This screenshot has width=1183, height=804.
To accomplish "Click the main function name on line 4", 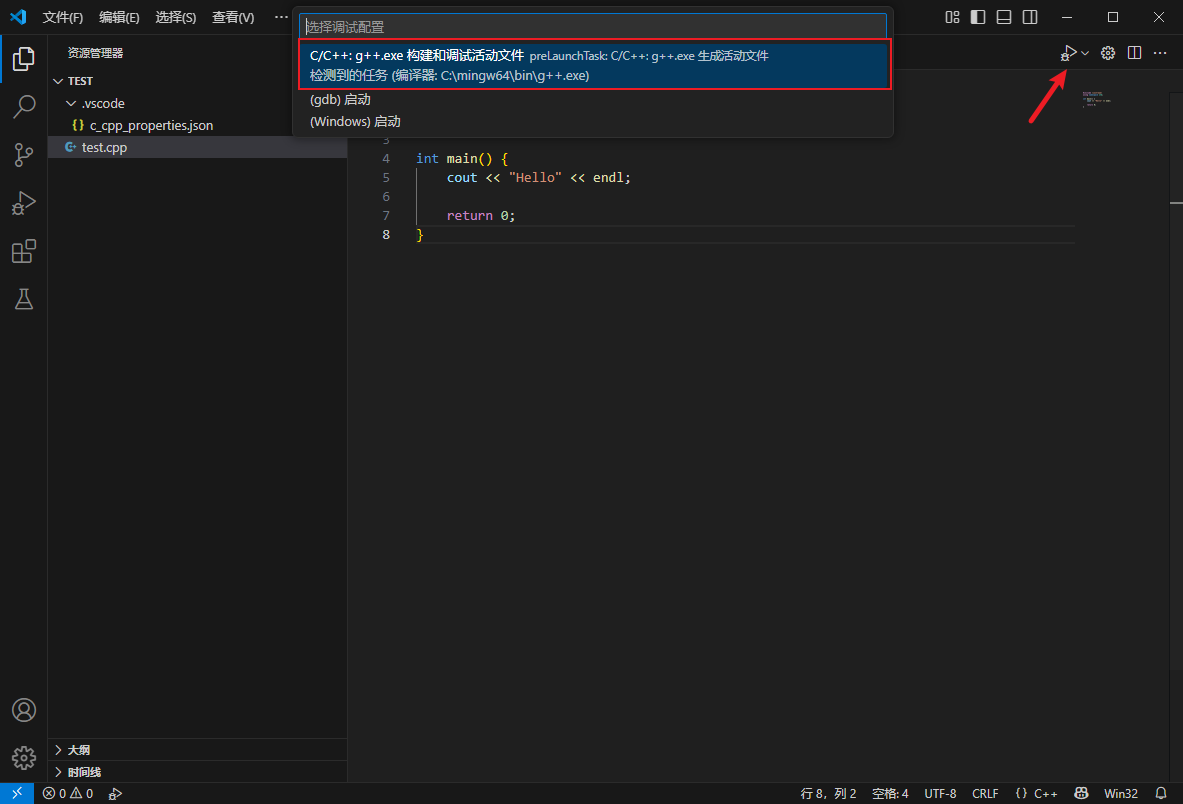I will [x=462, y=158].
